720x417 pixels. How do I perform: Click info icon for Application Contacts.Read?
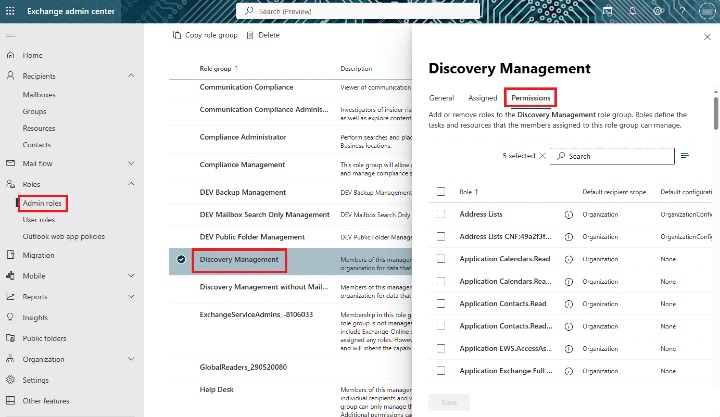point(569,303)
